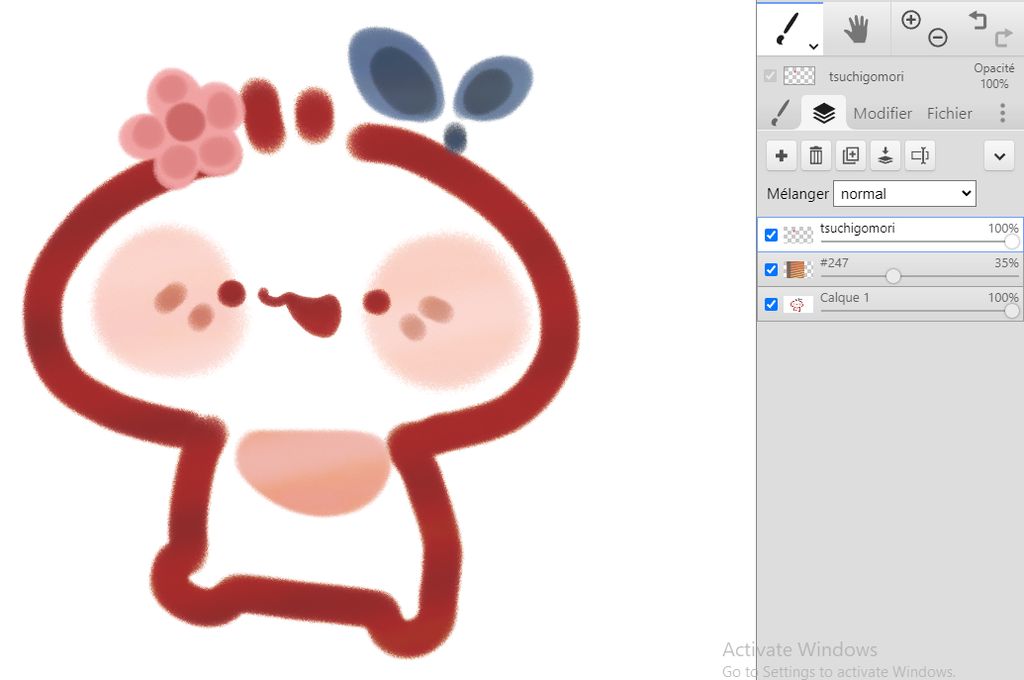The height and width of the screenshot is (680, 1024).
Task: Click the Mélanger label
Action: [797, 194]
